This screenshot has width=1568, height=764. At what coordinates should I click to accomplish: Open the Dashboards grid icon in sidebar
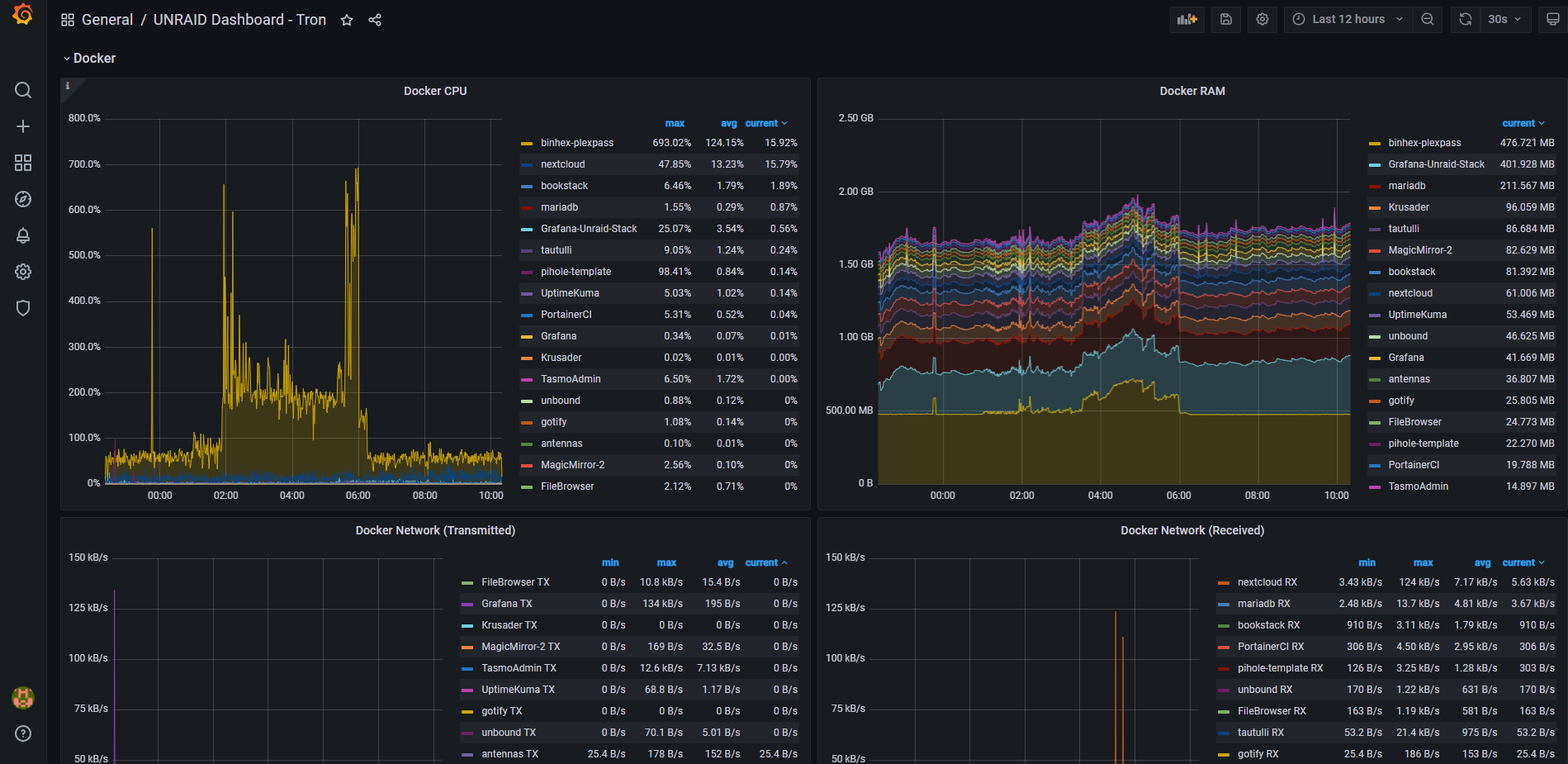(x=23, y=163)
